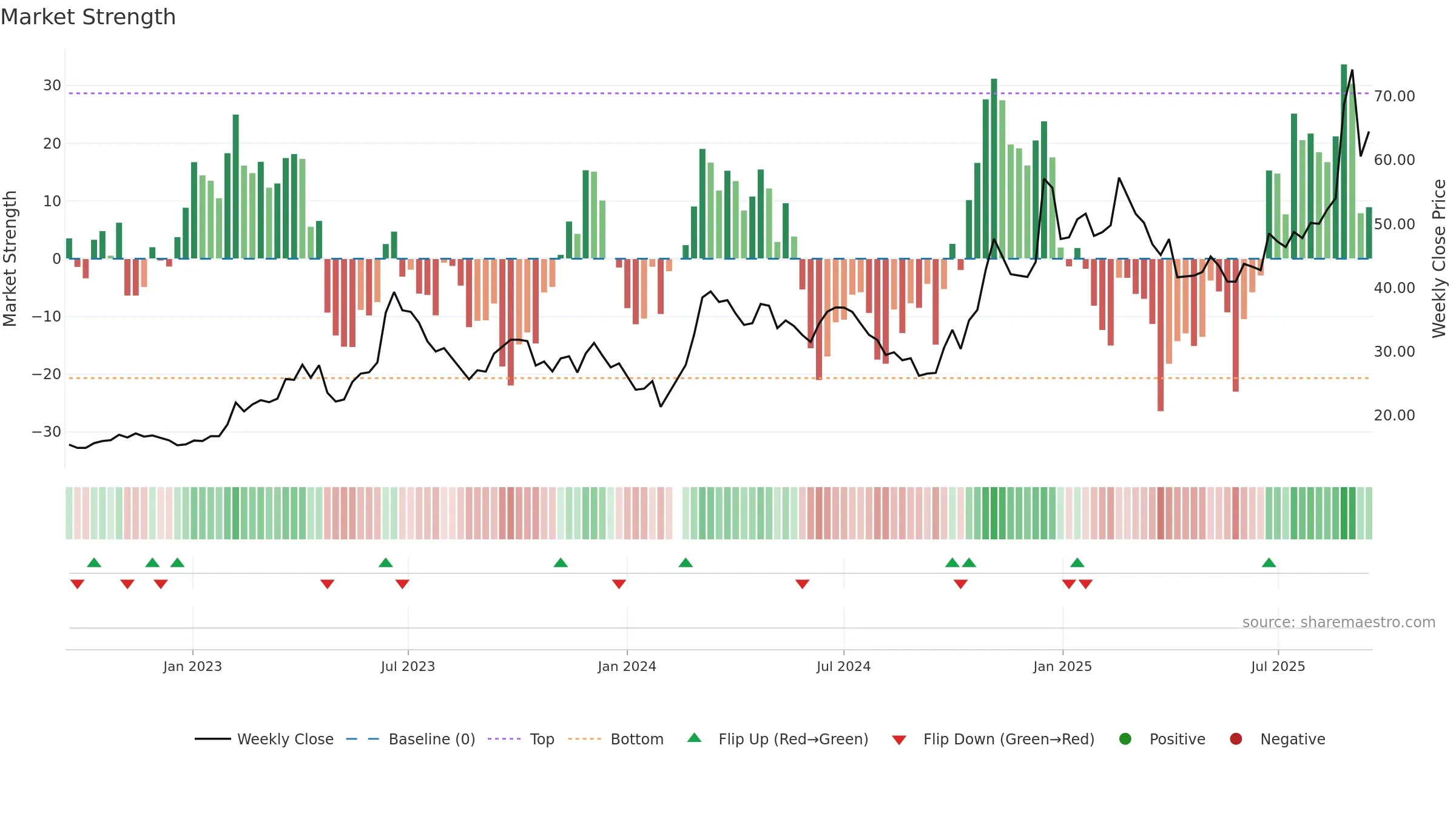Select the flip-up marker just before Jul 2025

[1269, 562]
